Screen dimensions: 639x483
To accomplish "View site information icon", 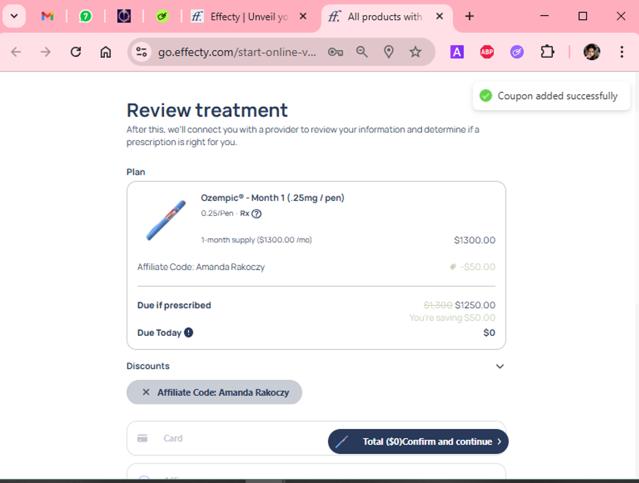I will point(141,52).
